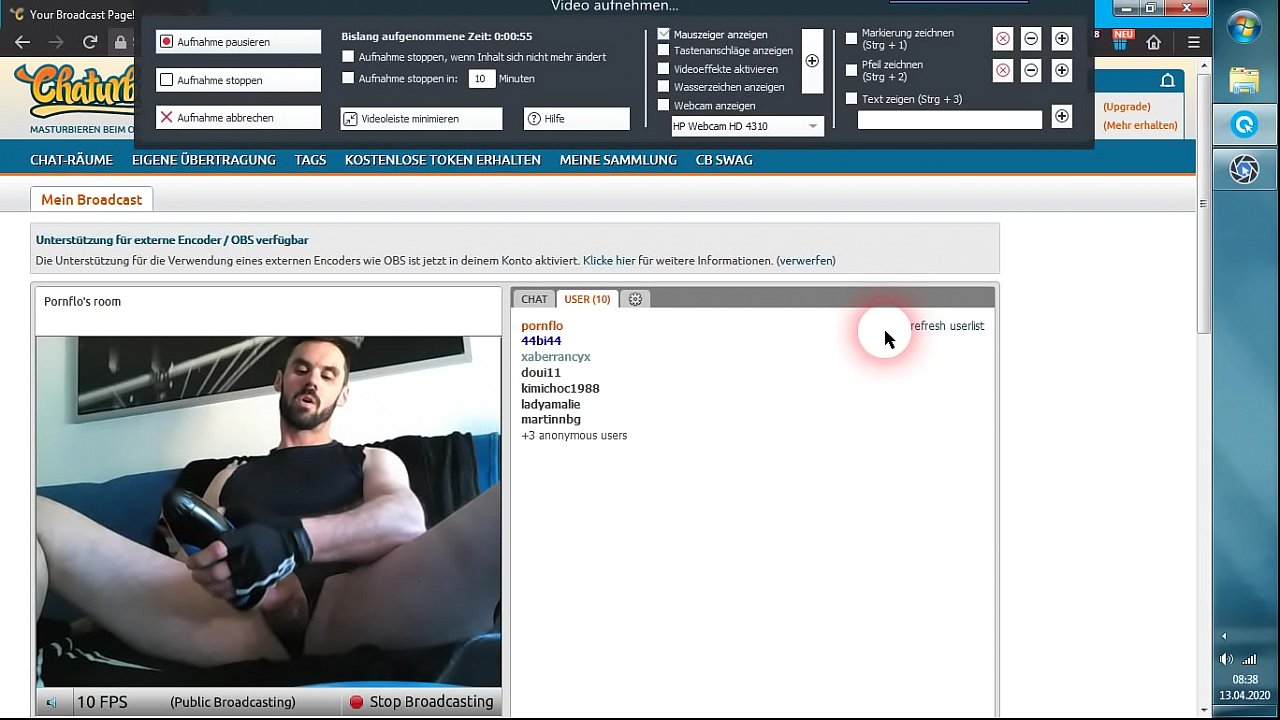Click the notification bell icon

[x=1167, y=80]
